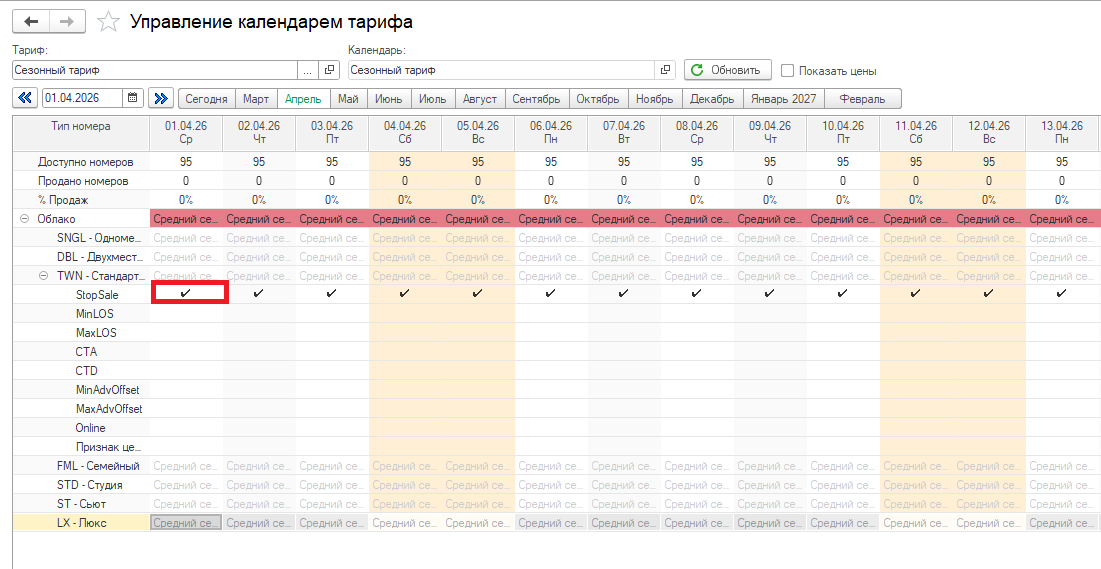
Task: Open tariff selection via ellipsis button
Action: (308, 70)
